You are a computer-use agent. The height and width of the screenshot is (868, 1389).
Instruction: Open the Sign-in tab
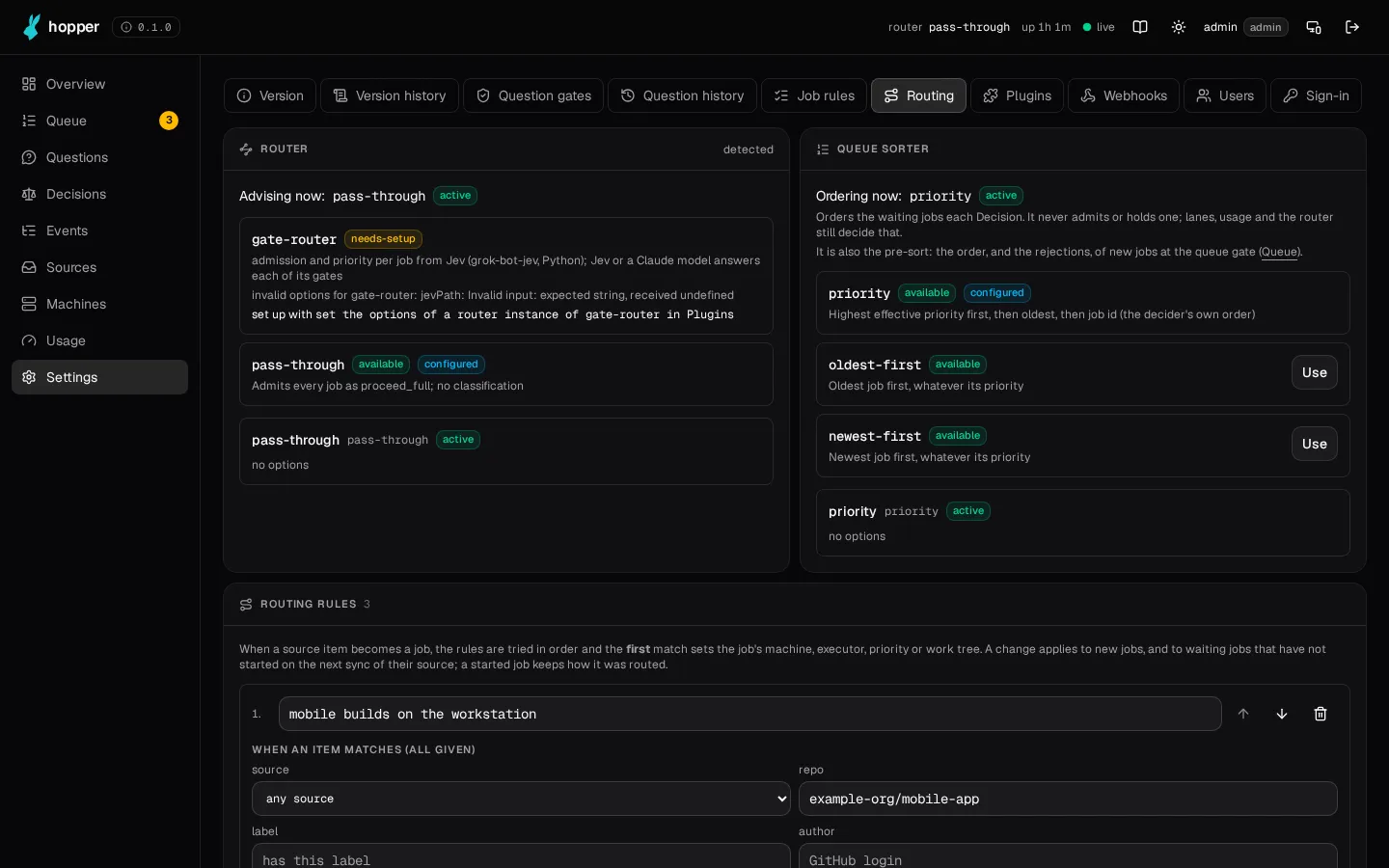coord(1316,95)
